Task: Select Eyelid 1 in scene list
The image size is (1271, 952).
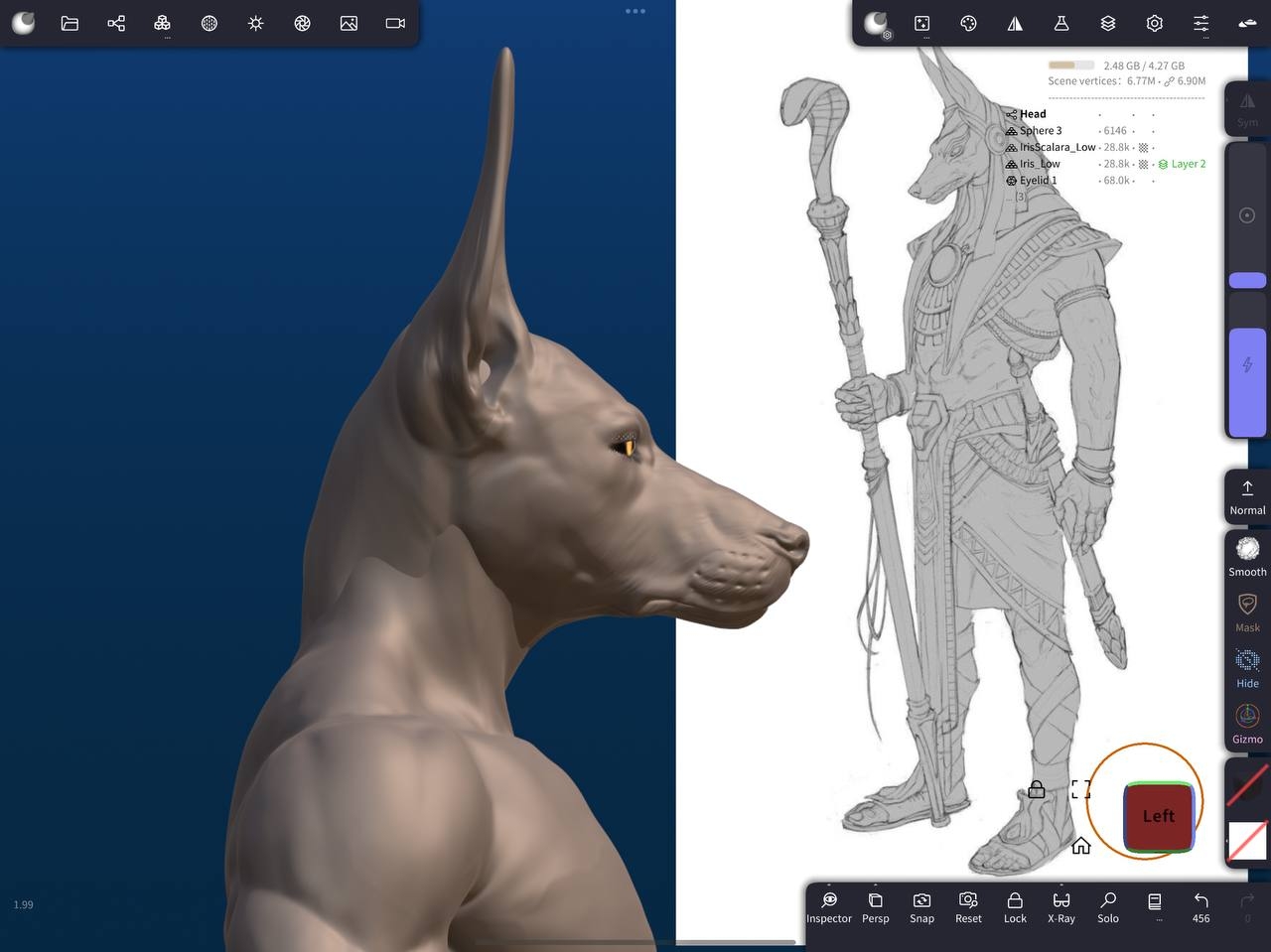Action: point(1038,181)
